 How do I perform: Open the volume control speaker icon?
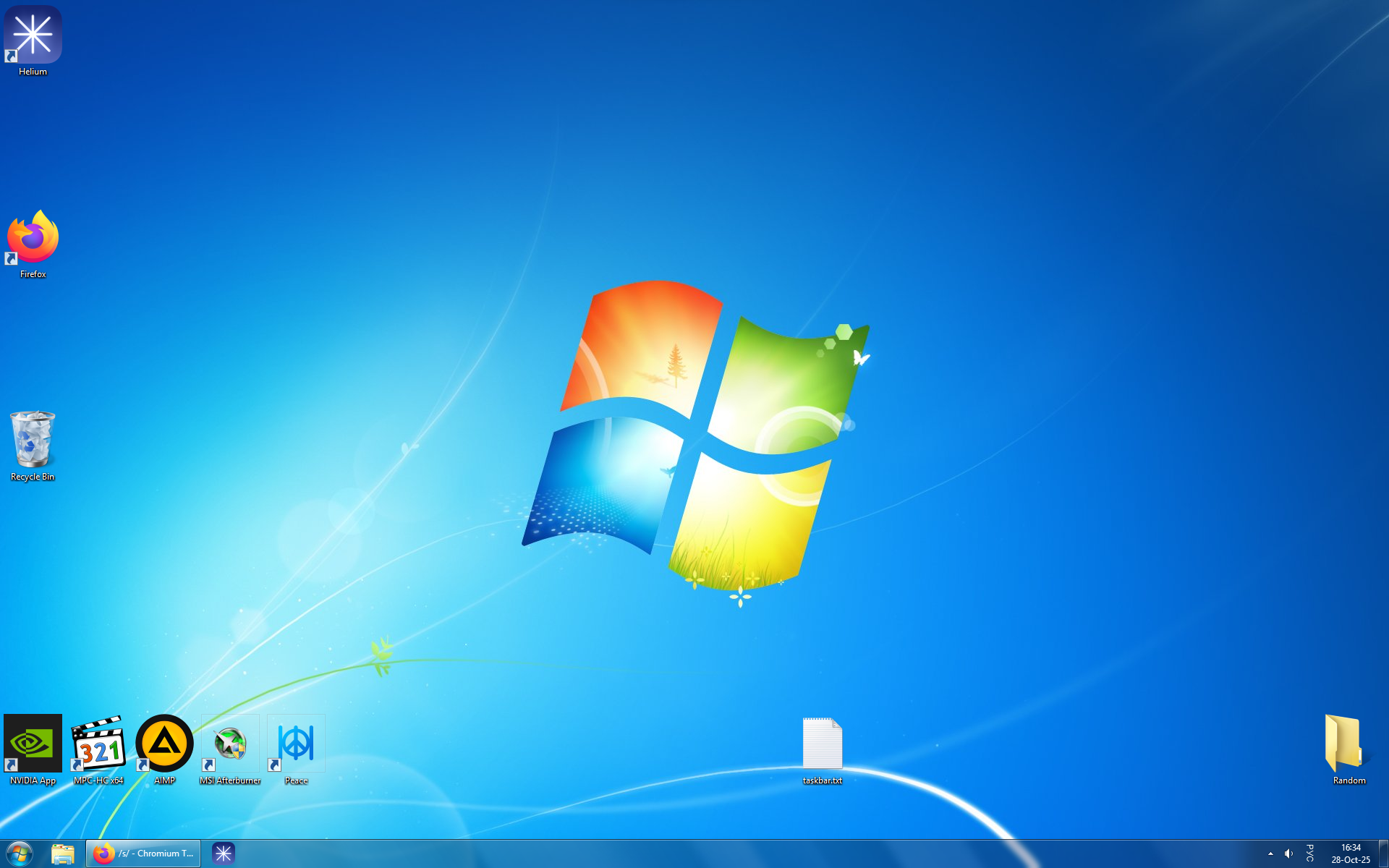click(x=1288, y=854)
